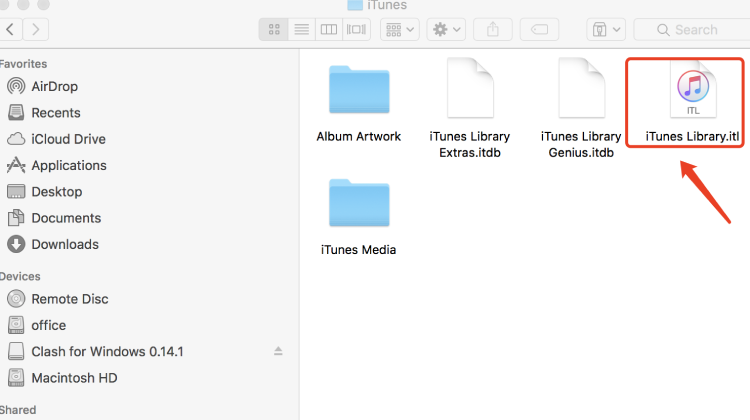Click the Desktop icon in the sidebar
The width and height of the screenshot is (750, 420).
click(16, 191)
